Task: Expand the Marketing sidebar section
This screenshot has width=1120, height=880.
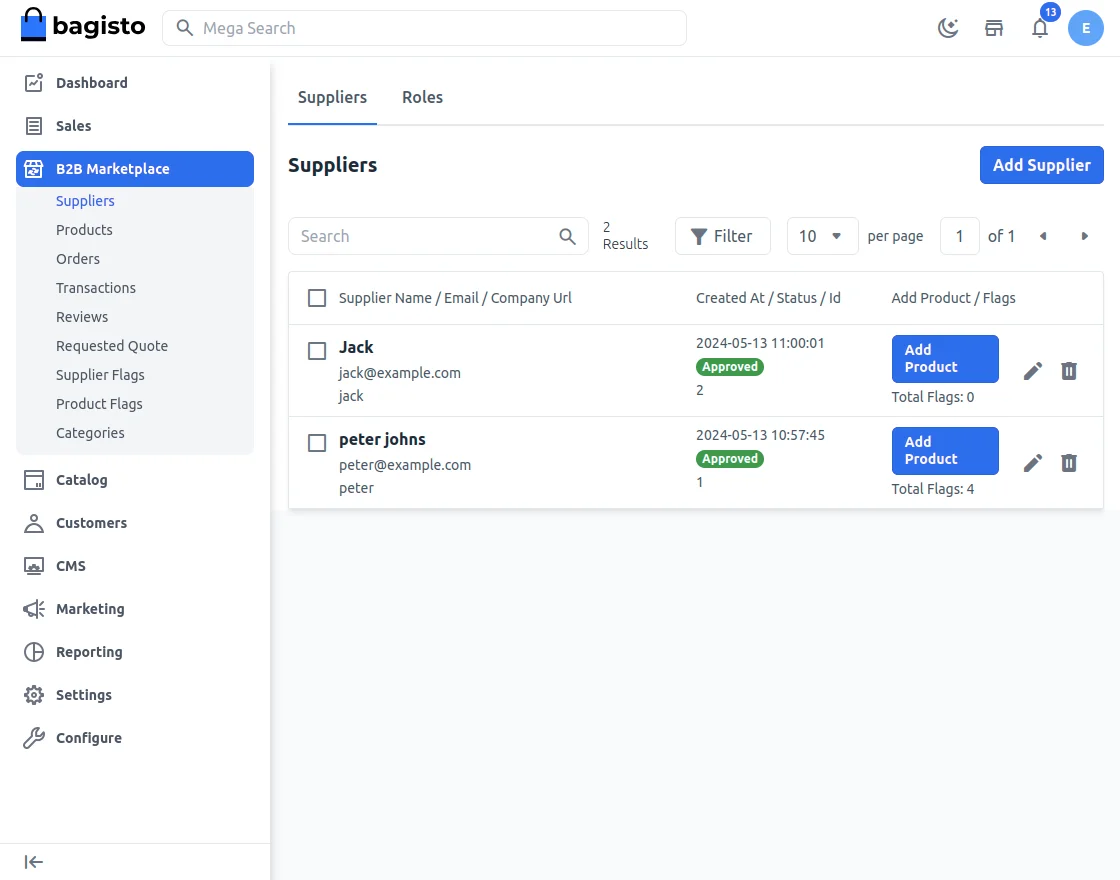Action: [89, 609]
